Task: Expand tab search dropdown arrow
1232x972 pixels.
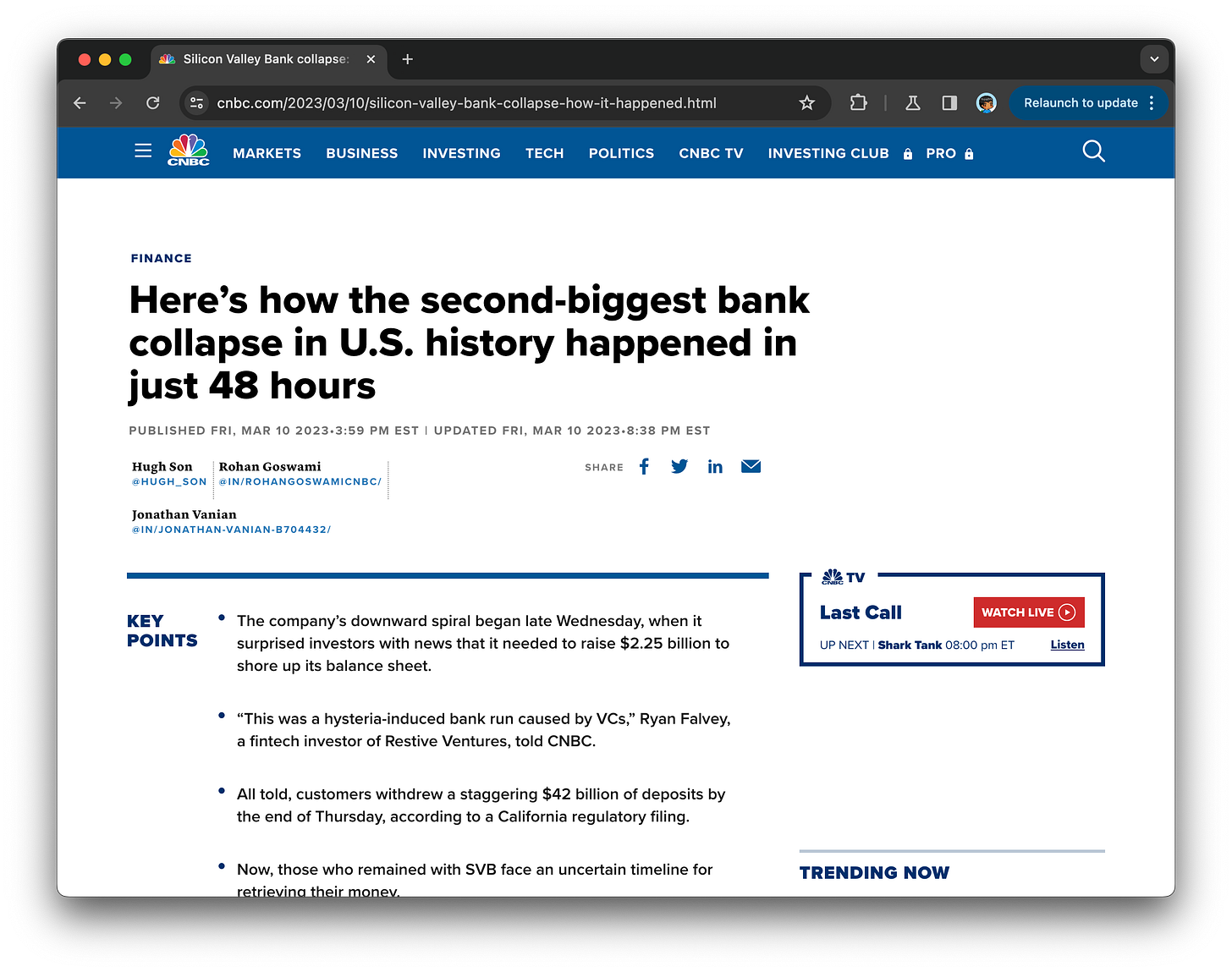Action: (1154, 59)
